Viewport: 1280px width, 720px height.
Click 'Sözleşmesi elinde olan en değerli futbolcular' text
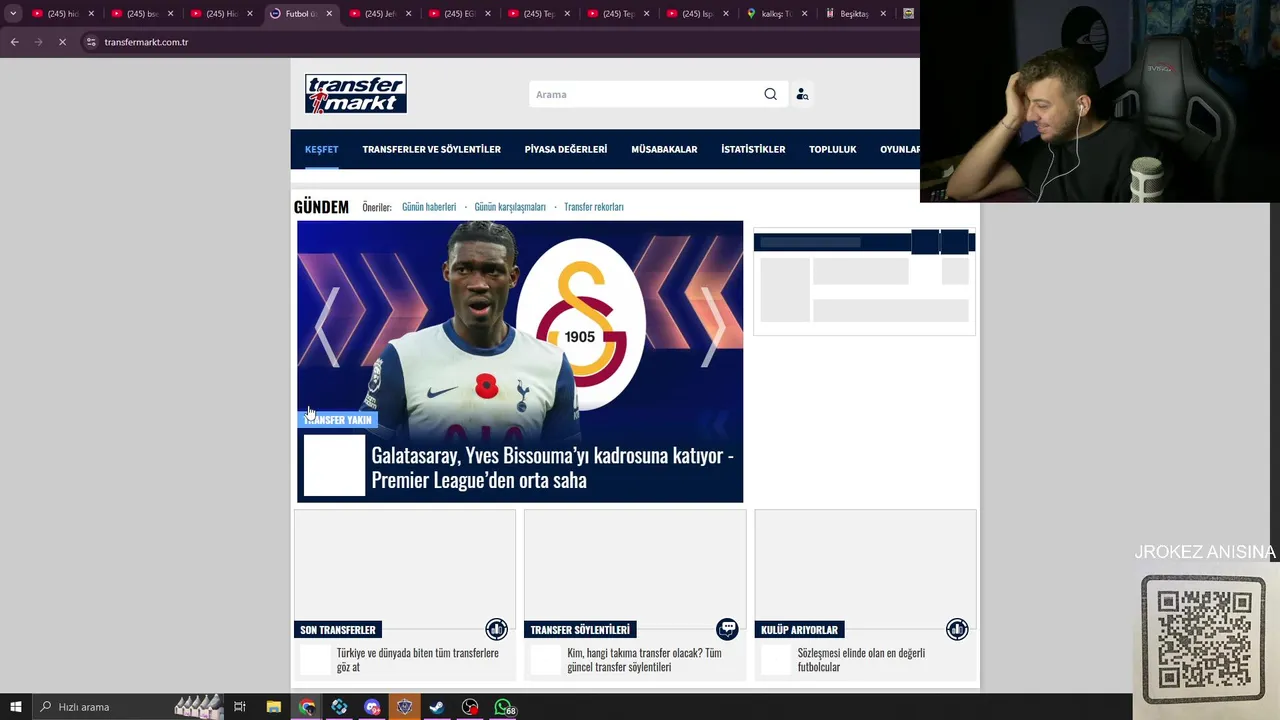coord(861,660)
